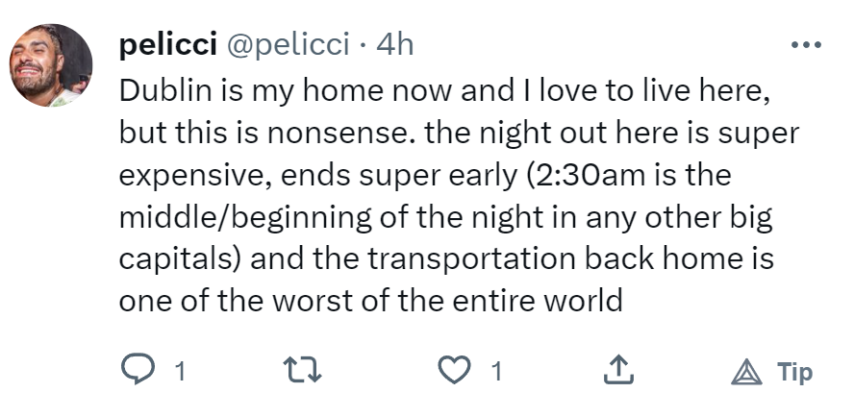Viewport: 854px width, 417px height.
Task: Open the three-dot more options menu
Action: tap(807, 46)
